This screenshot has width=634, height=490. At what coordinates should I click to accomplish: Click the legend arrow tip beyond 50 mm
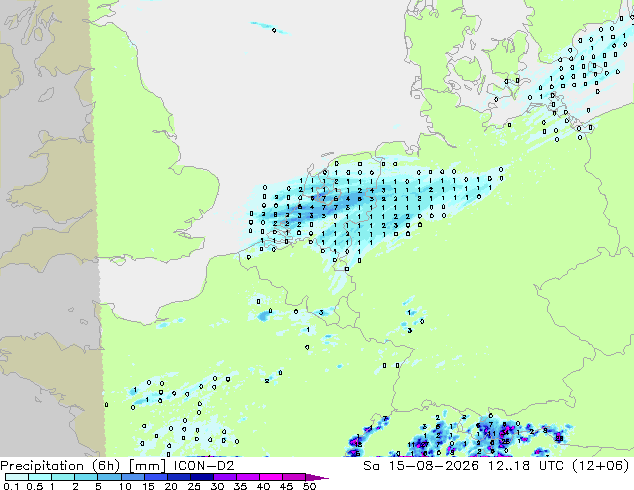(x=317, y=477)
